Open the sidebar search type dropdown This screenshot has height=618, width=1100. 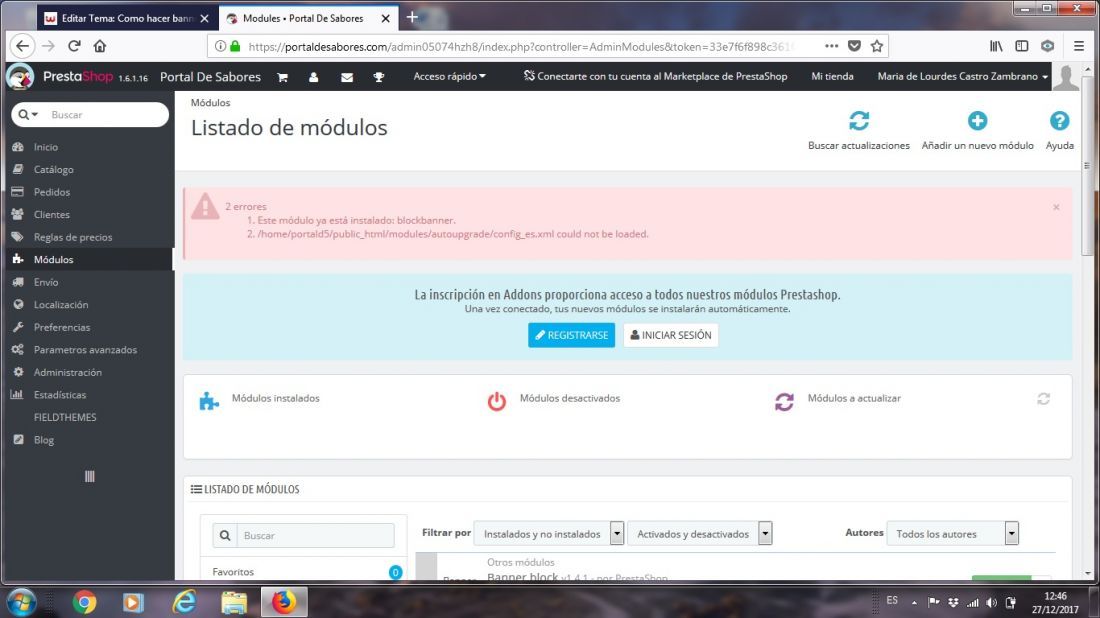coord(29,114)
